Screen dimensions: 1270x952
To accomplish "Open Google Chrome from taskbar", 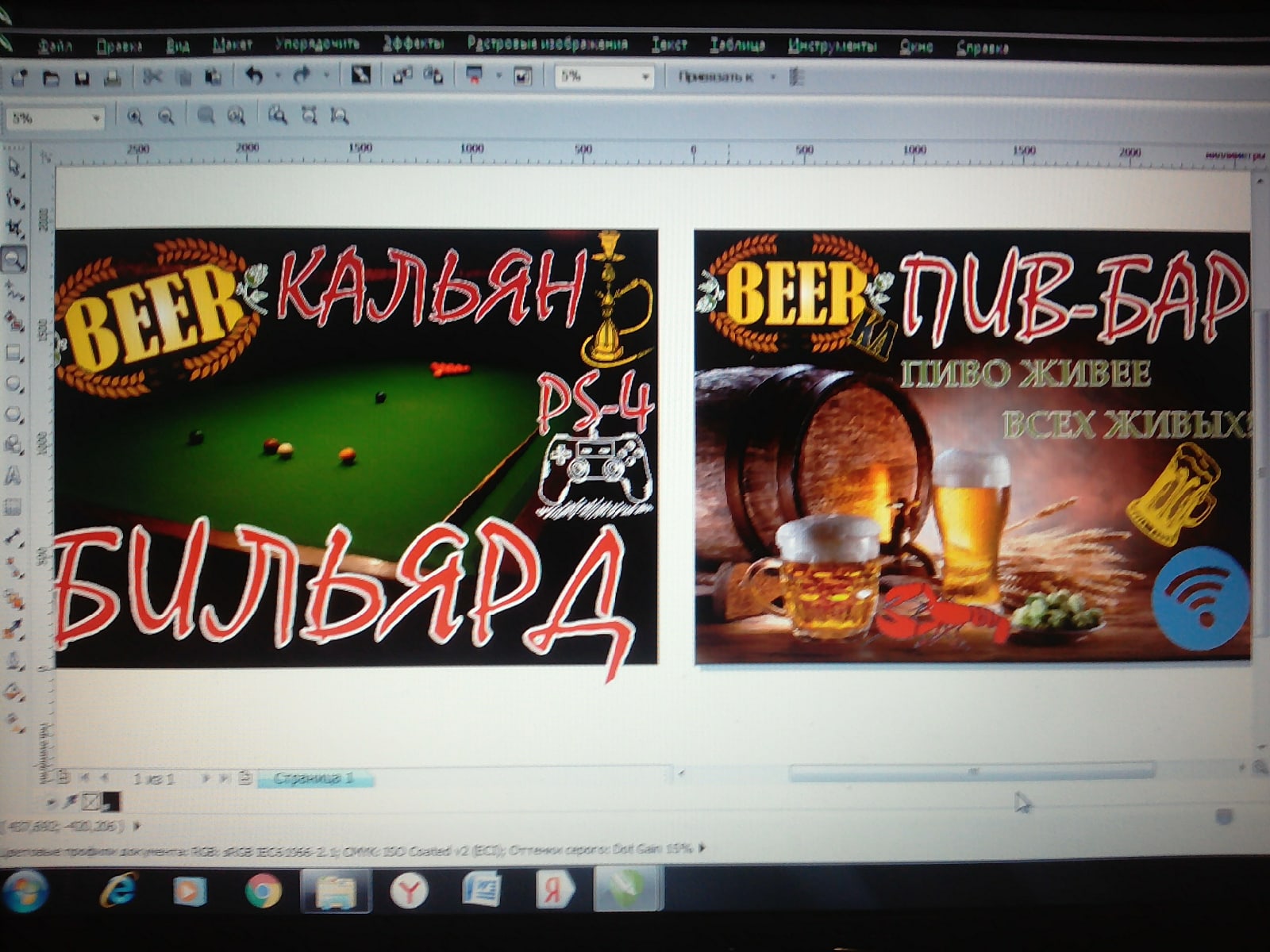I will (263, 892).
